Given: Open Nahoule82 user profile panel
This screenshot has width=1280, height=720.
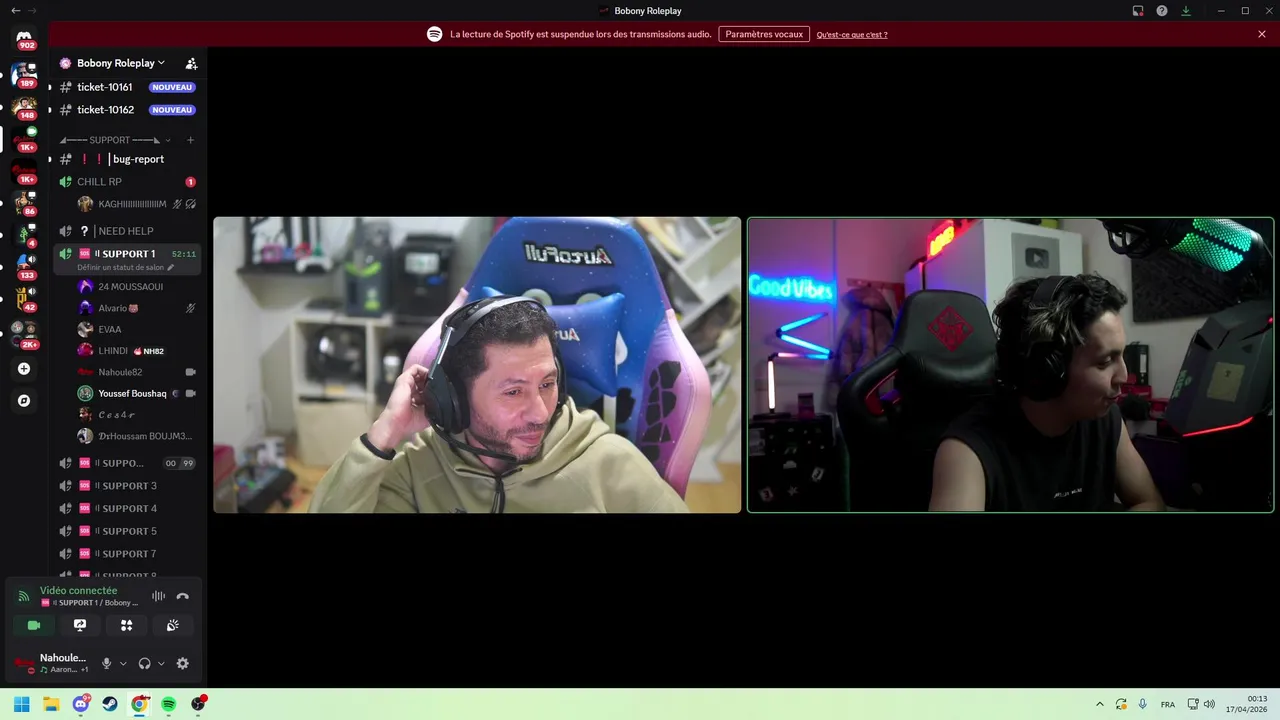Looking at the screenshot, I should (x=51, y=663).
